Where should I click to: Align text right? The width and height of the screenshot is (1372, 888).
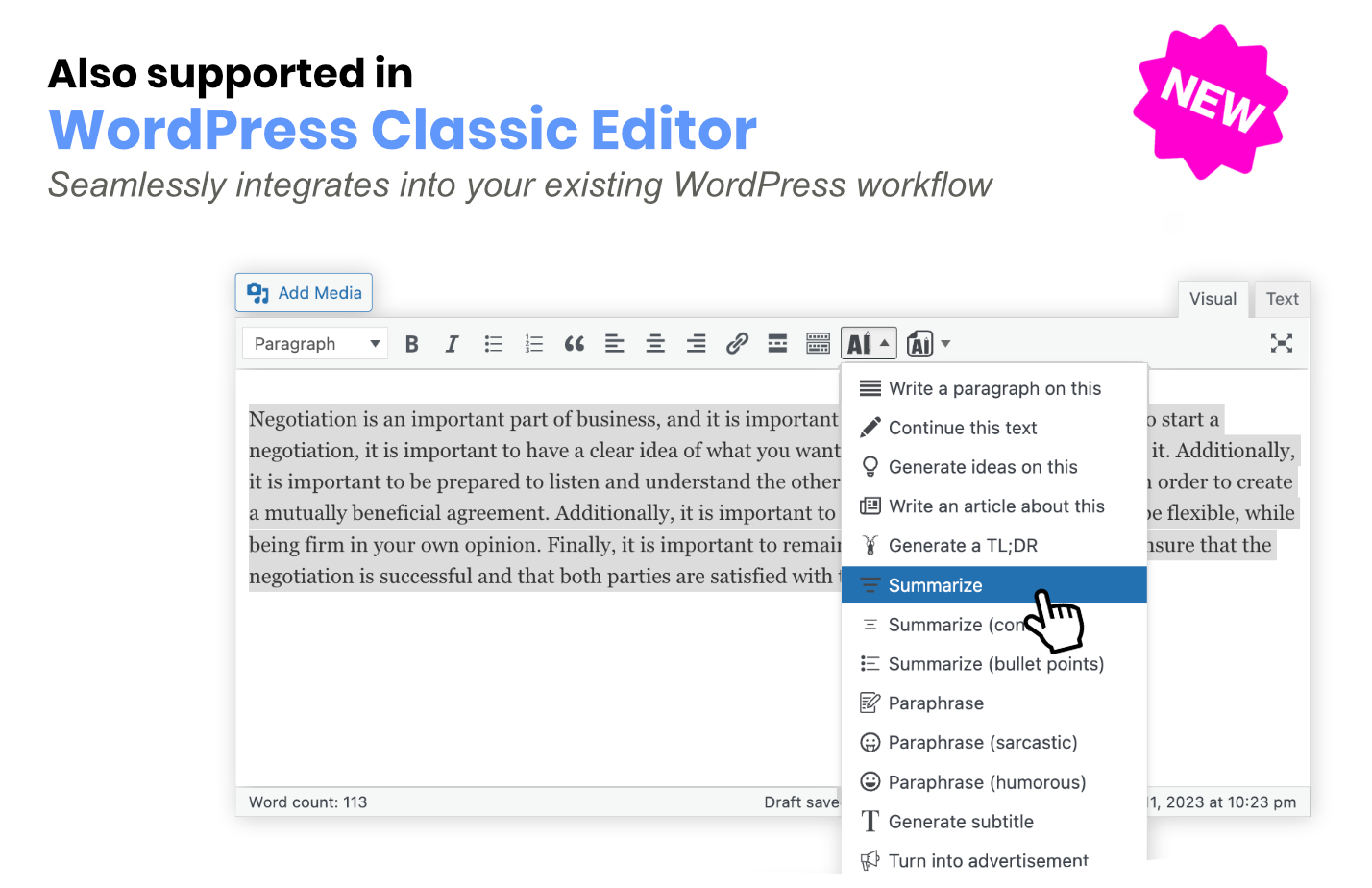(x=697, y=344)
